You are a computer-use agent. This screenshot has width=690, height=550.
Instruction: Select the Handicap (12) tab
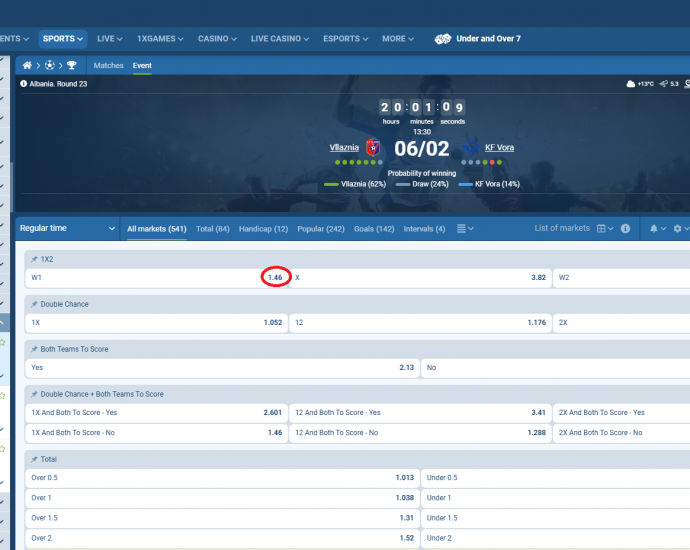pyautogui.click(x=263, y=229)
